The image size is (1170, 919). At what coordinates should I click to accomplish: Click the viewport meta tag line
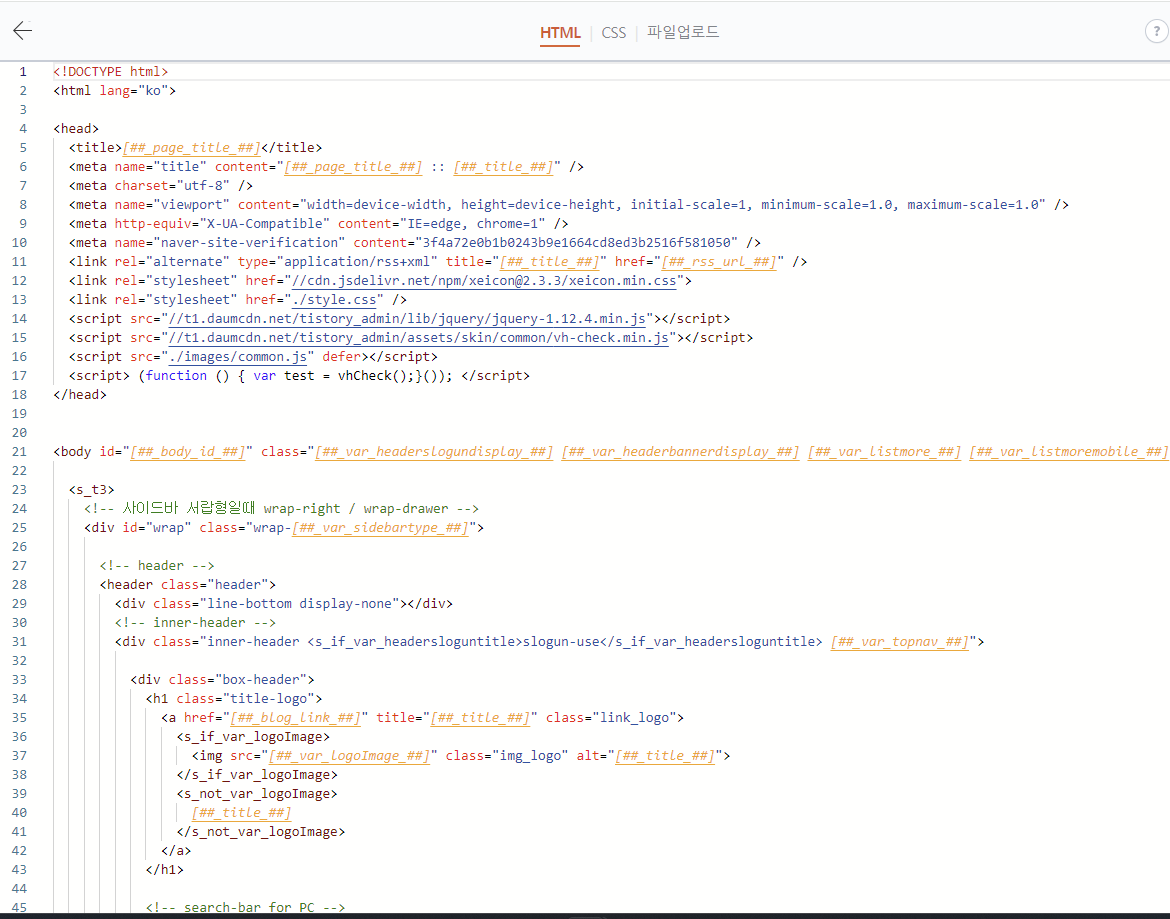click(x=569, y=204)
